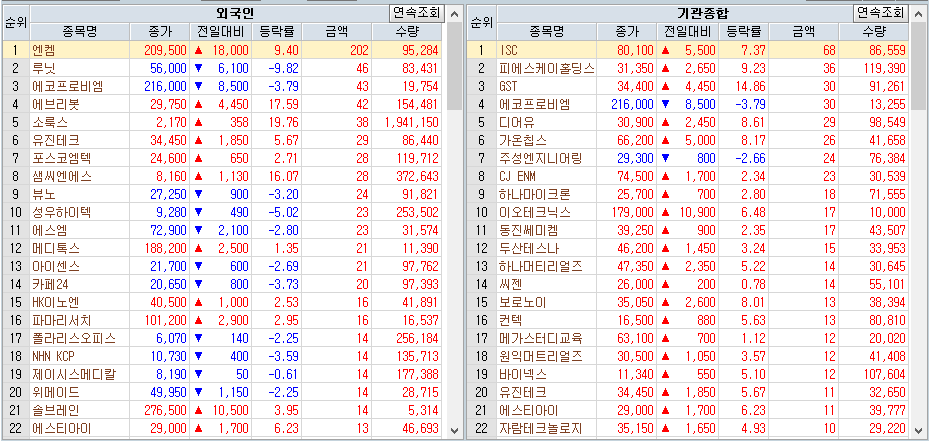Click 외국인 panel scrollbar thumb
Screen dimensions: 930x441
[x=454, y=66]
